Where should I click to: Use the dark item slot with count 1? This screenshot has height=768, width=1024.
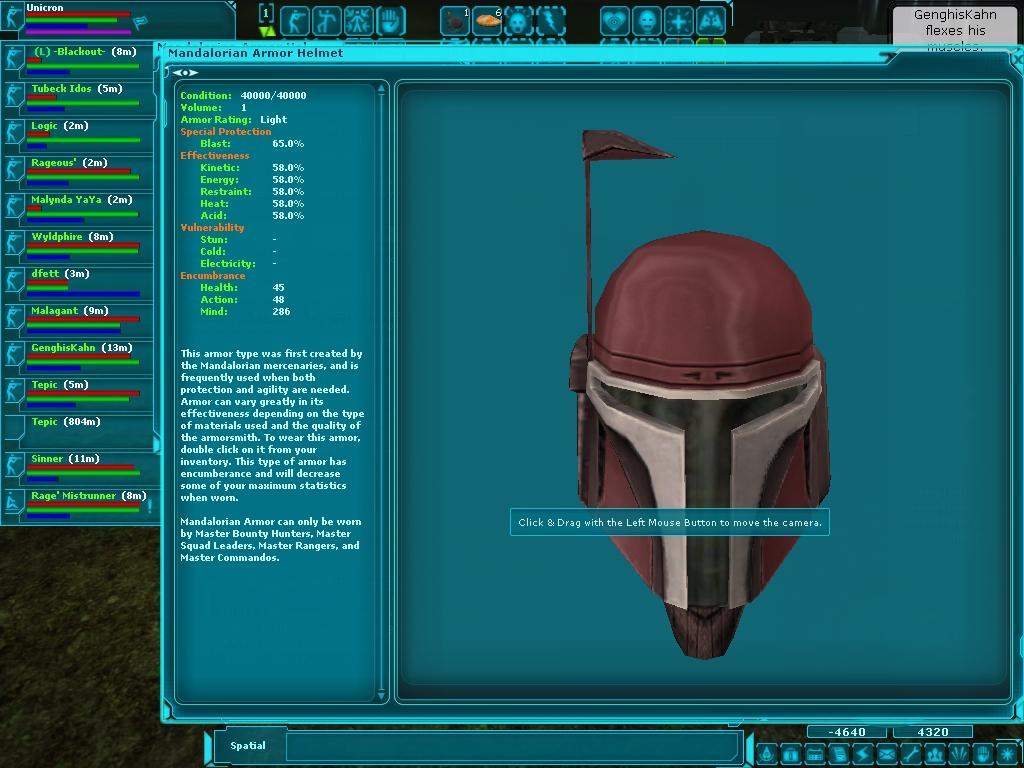pos(455,21)
